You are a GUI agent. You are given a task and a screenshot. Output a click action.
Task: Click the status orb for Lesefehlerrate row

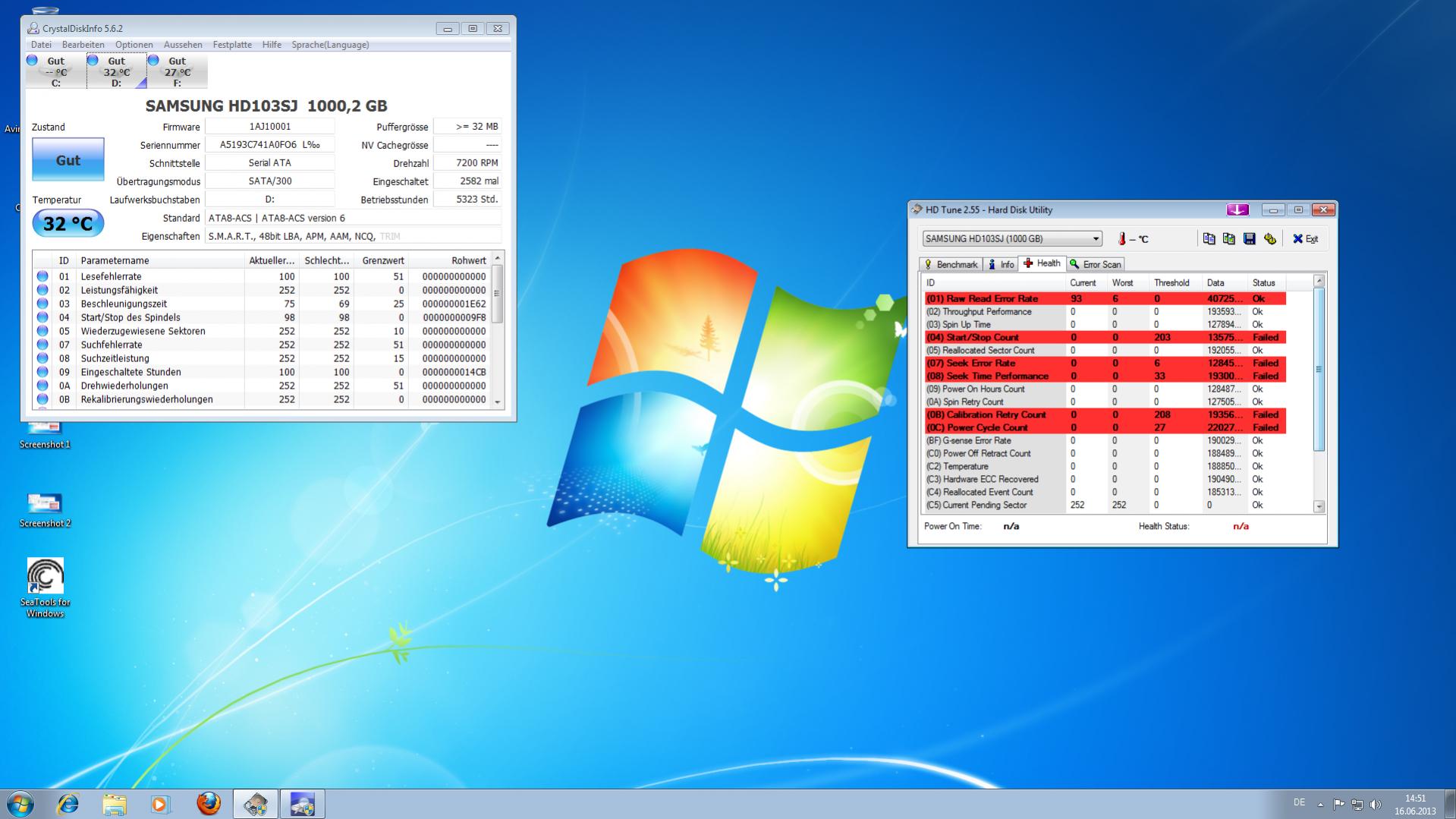(42, 276)
